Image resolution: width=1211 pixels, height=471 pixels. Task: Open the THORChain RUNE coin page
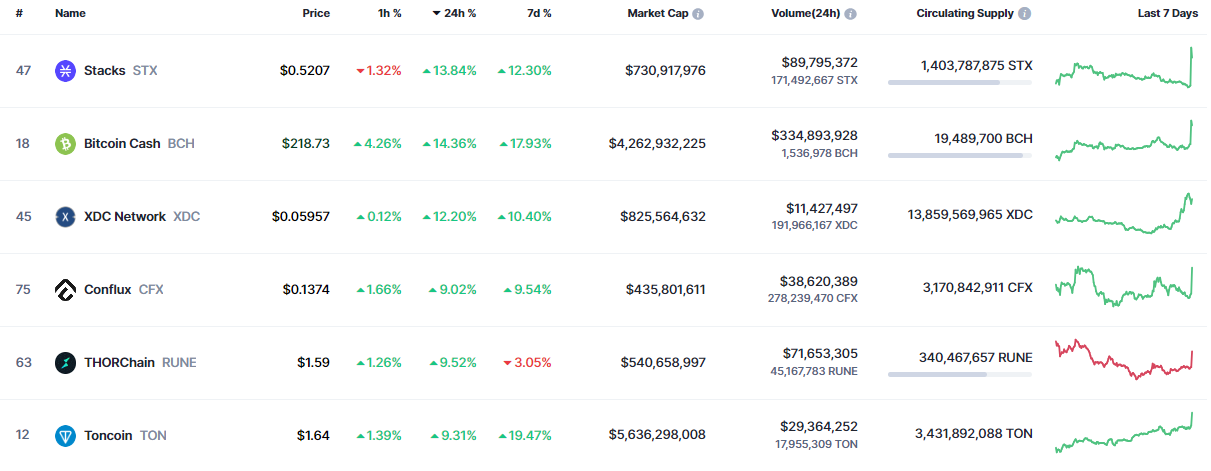(x=140, y=363)
